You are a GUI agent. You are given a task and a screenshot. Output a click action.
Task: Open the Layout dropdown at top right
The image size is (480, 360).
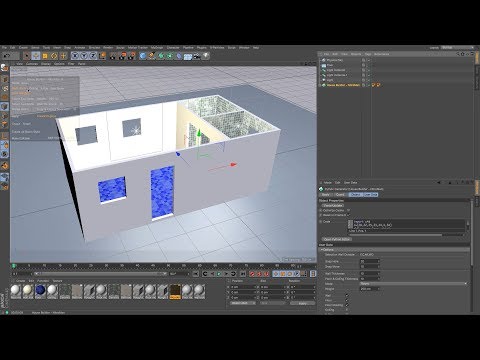[458, 48]
